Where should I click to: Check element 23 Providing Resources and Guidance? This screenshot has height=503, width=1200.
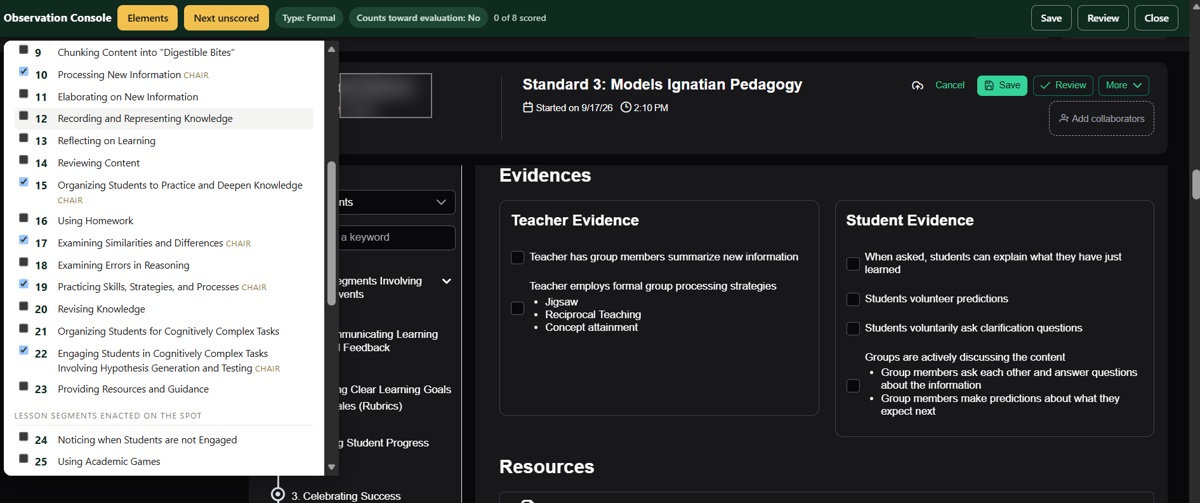pyautogui.click(x=24, y=387)
